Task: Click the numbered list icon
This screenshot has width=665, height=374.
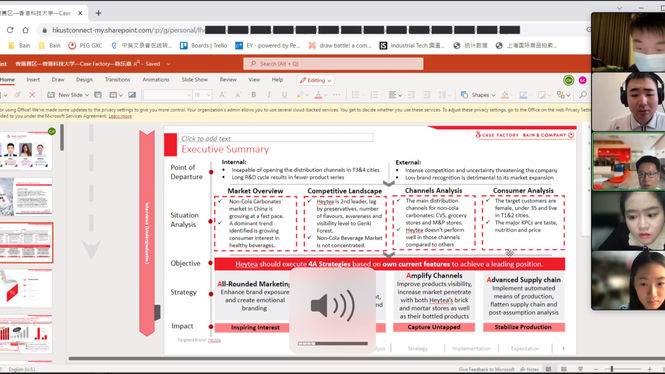Action: pyautogui.click(x=374, y=95)
